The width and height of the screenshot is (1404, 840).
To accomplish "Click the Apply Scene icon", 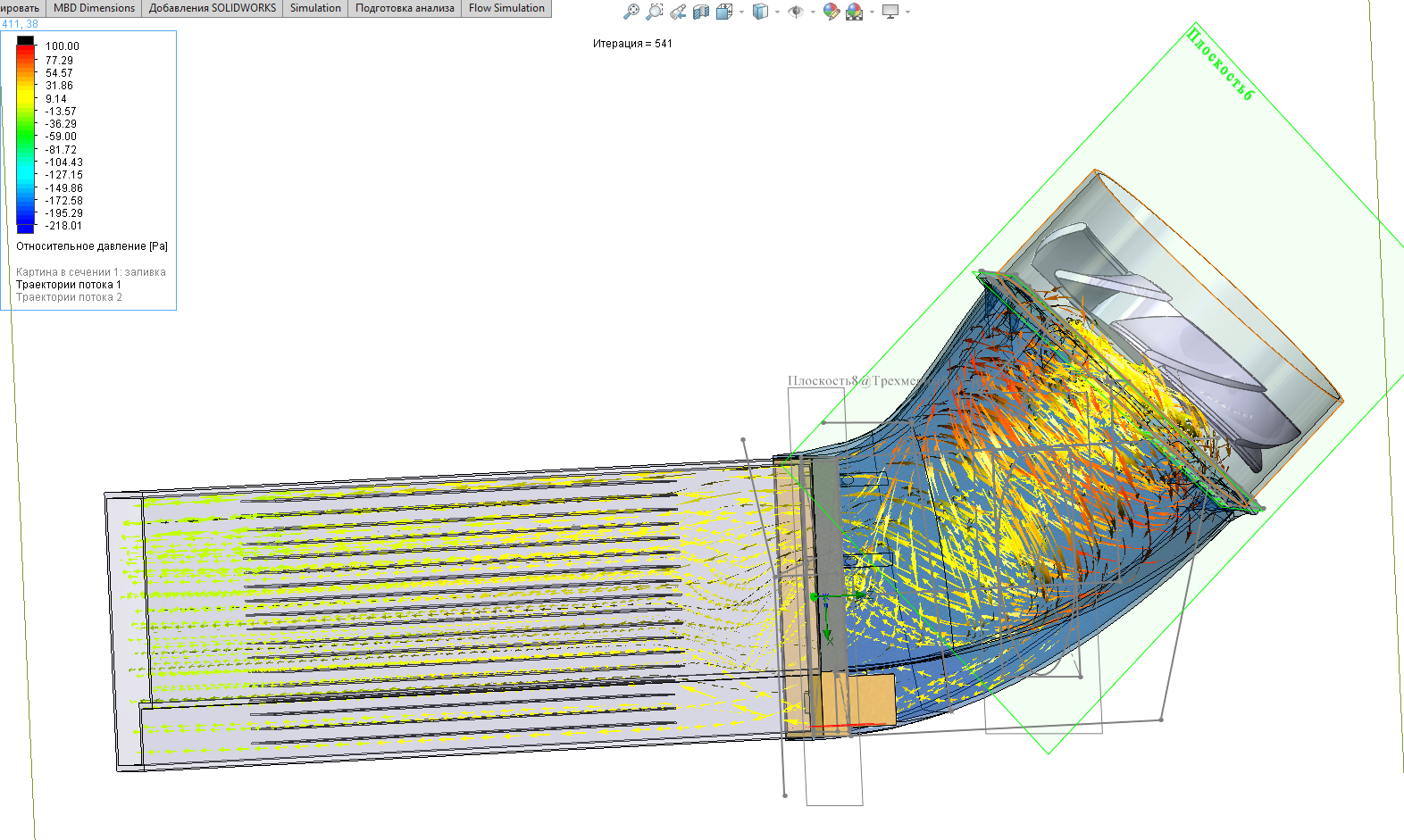I will [x=855, y=12].
